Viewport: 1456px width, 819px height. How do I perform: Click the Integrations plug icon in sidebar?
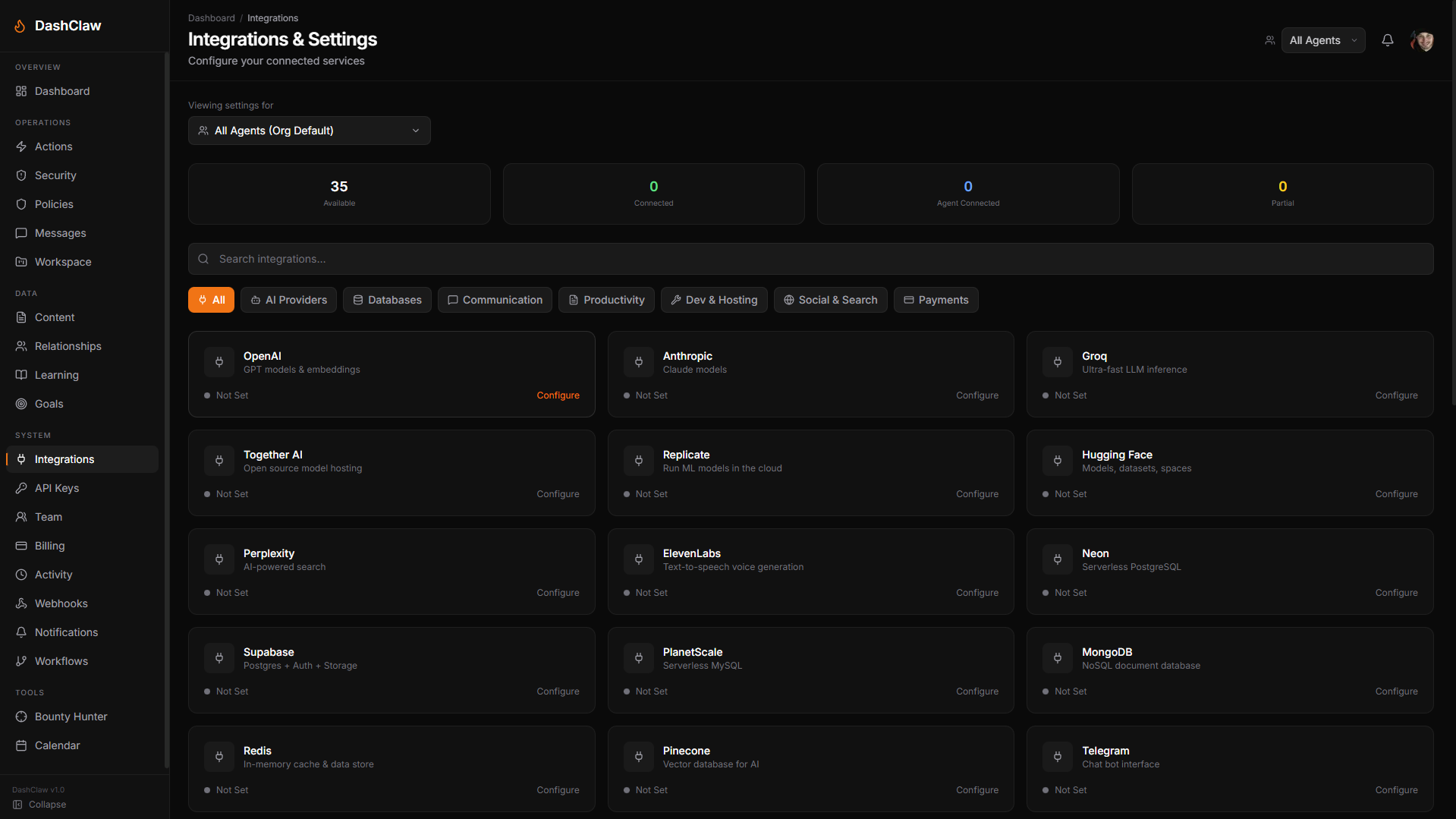(21, 459)
